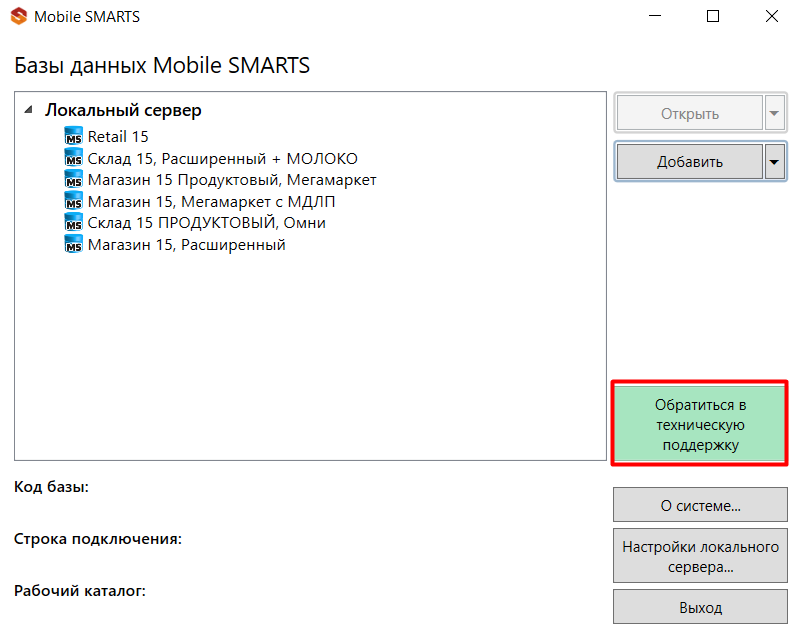
Task: Minimize the Mobile SMARTS window
Action: pos(655,16)
